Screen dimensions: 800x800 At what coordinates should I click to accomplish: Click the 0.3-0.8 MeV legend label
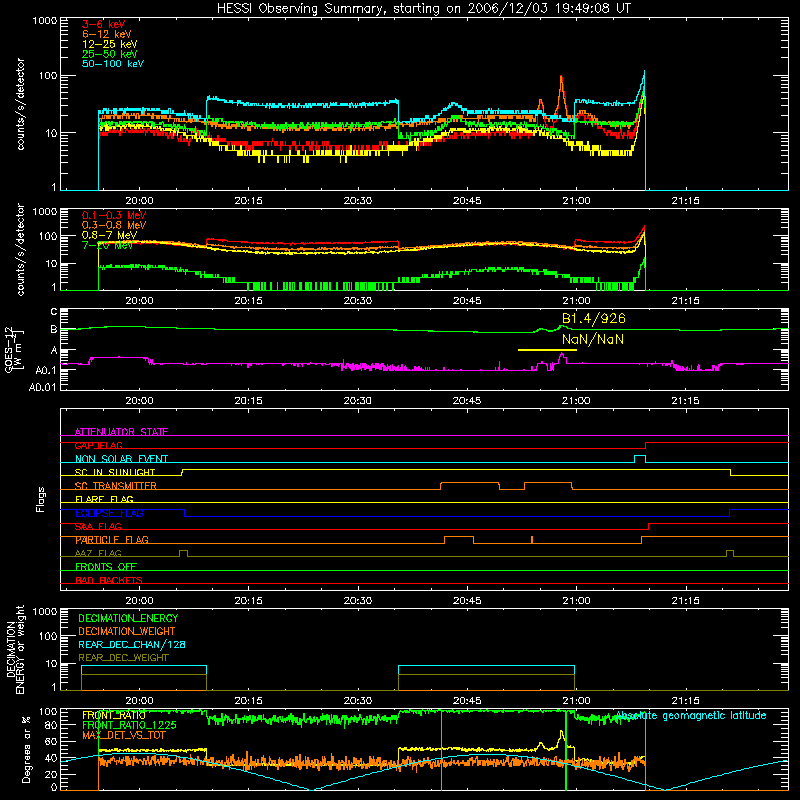114,225
